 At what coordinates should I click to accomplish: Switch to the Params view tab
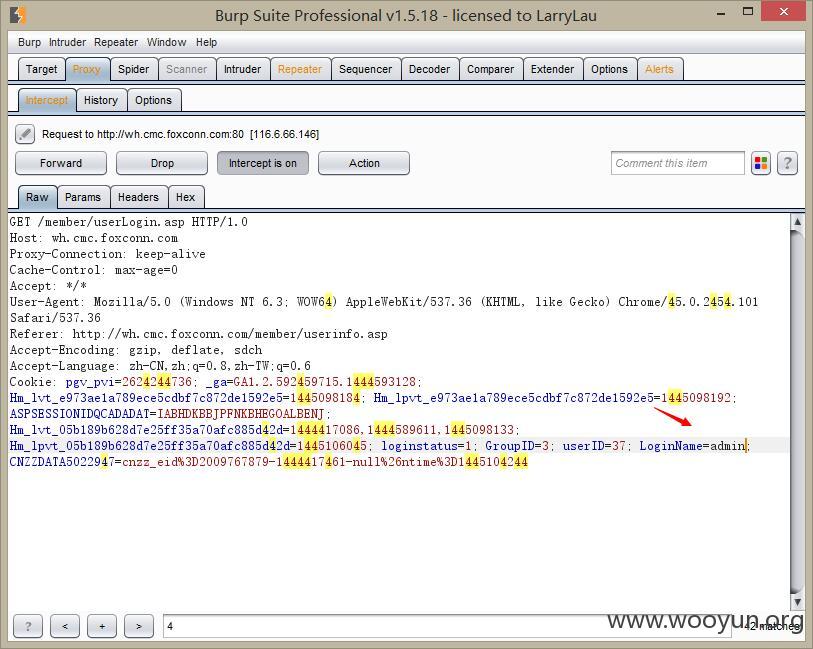tap(83, 197)
